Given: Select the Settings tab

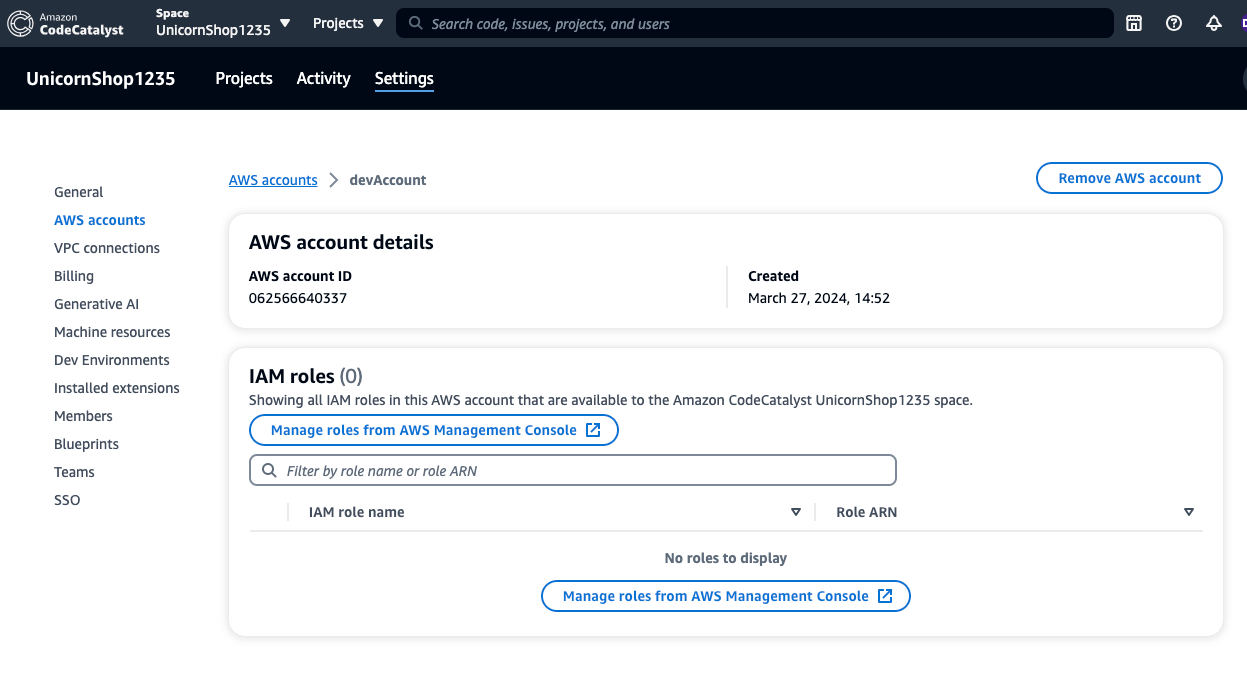Looking at the screenshot, I should (x=404, y=78).
